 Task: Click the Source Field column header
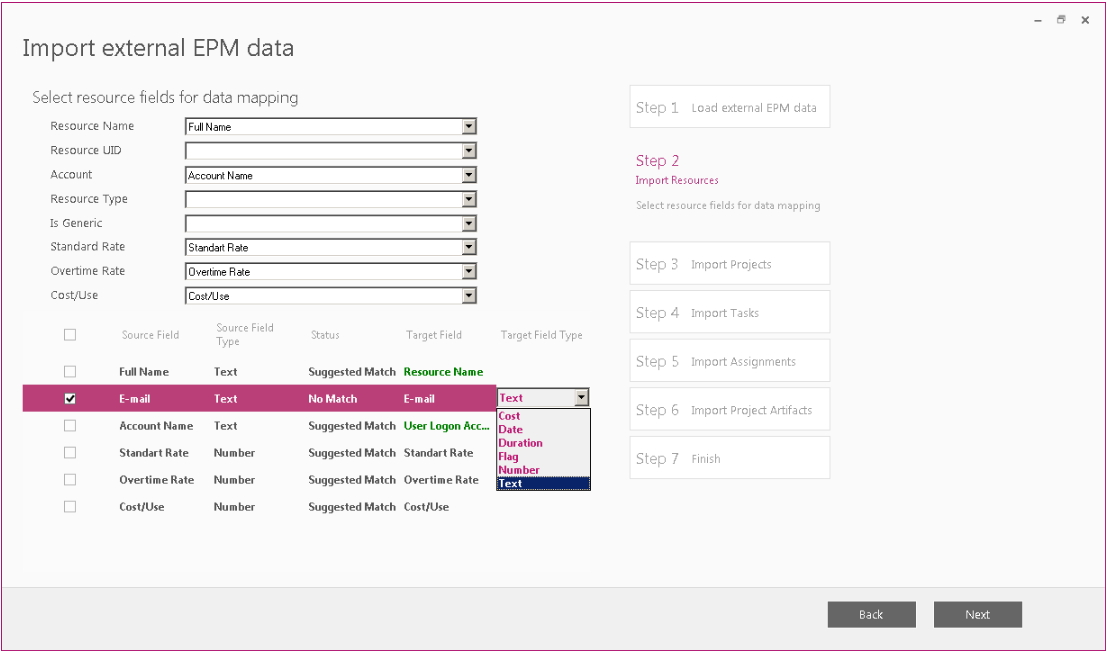(x=151, y=335)
